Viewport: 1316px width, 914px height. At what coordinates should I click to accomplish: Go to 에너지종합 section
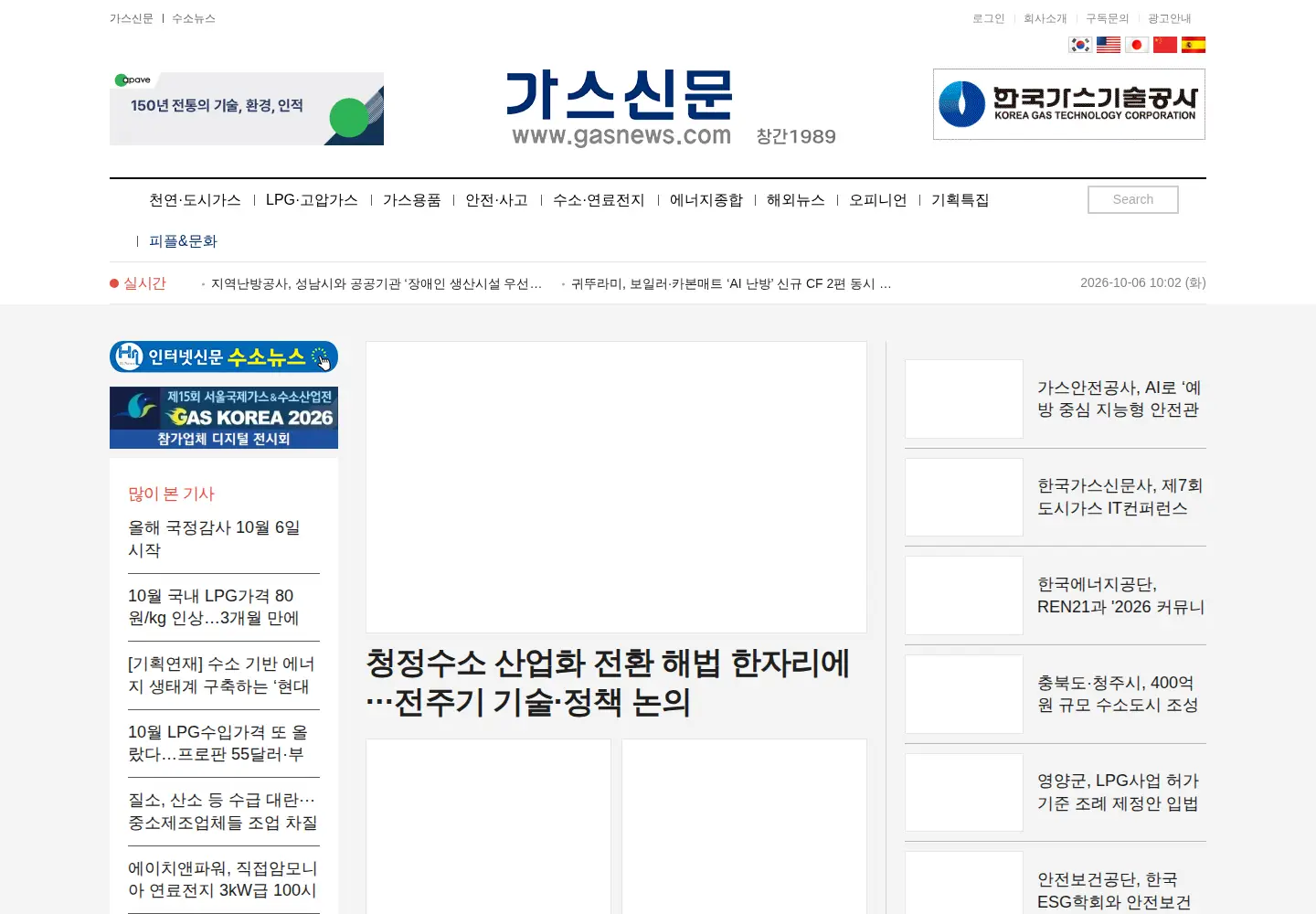coord(706,200)
